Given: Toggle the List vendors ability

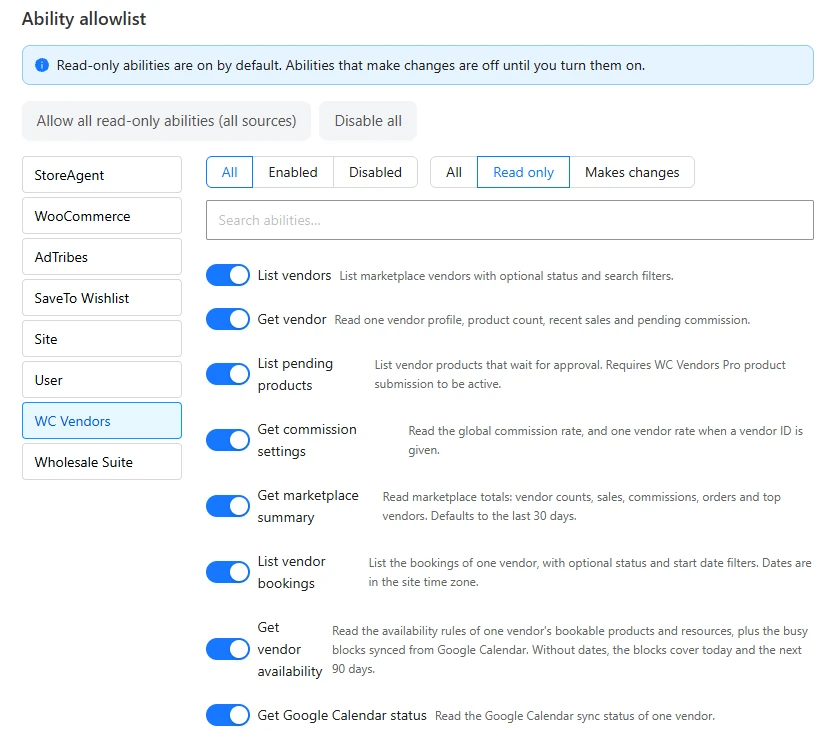Looking at the screenshot, I should [x=228, y=275].
